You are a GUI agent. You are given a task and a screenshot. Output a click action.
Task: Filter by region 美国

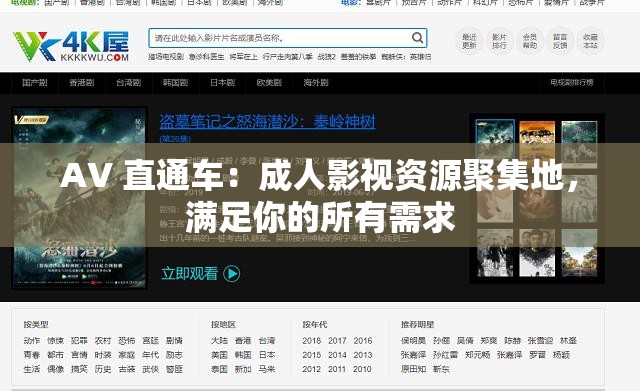click(x=219, y=355)
